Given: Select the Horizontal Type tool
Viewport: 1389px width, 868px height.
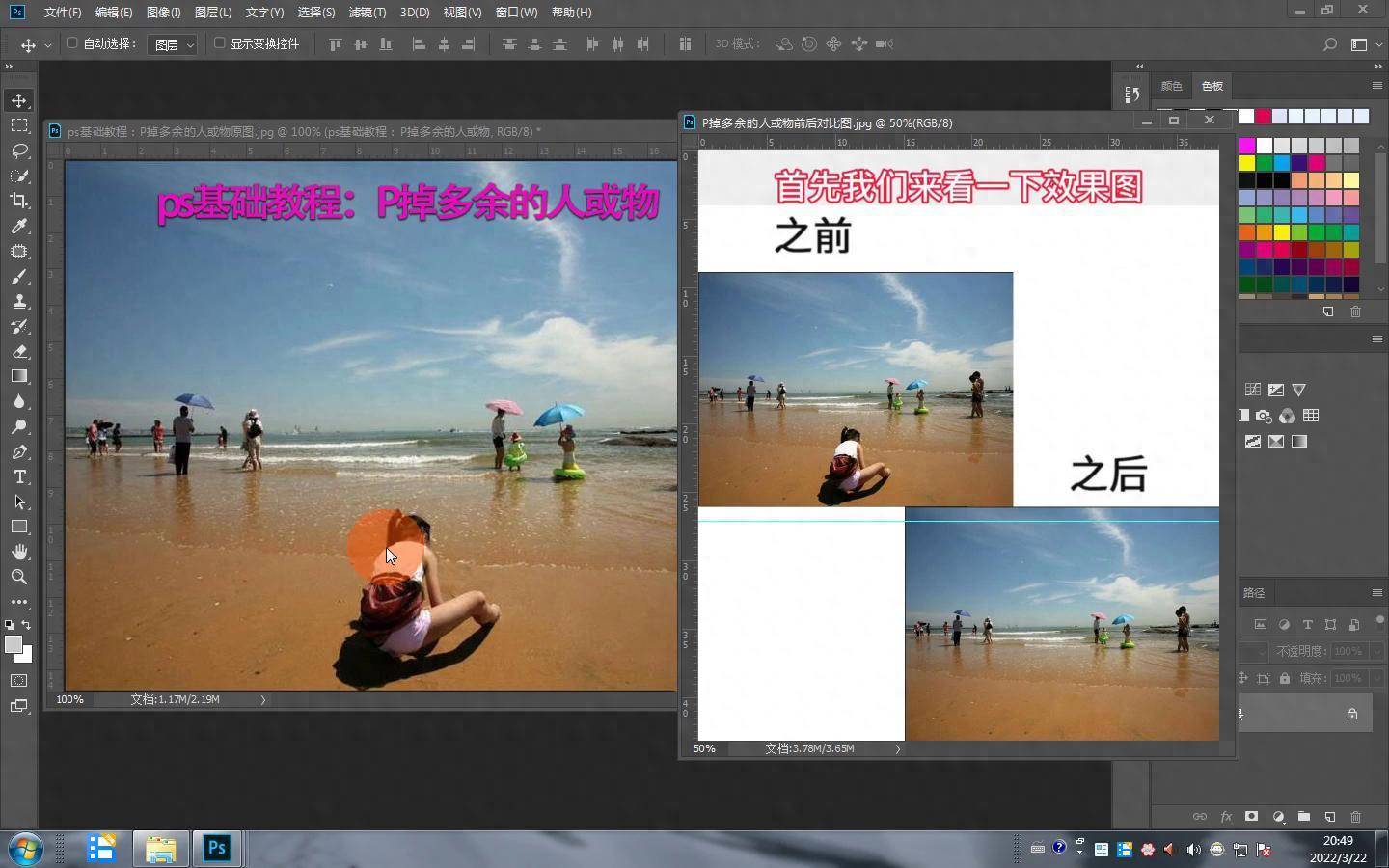Looking at the screenshot, I should click(x=19, y=476).
